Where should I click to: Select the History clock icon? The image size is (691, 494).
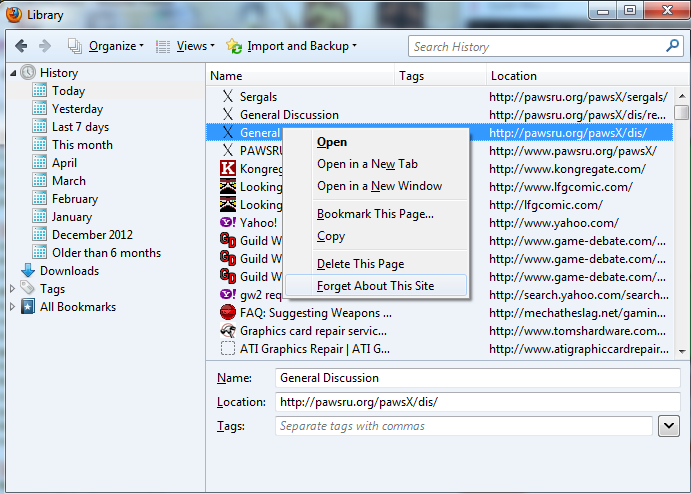pyautogui.click(x=28, y=72)
